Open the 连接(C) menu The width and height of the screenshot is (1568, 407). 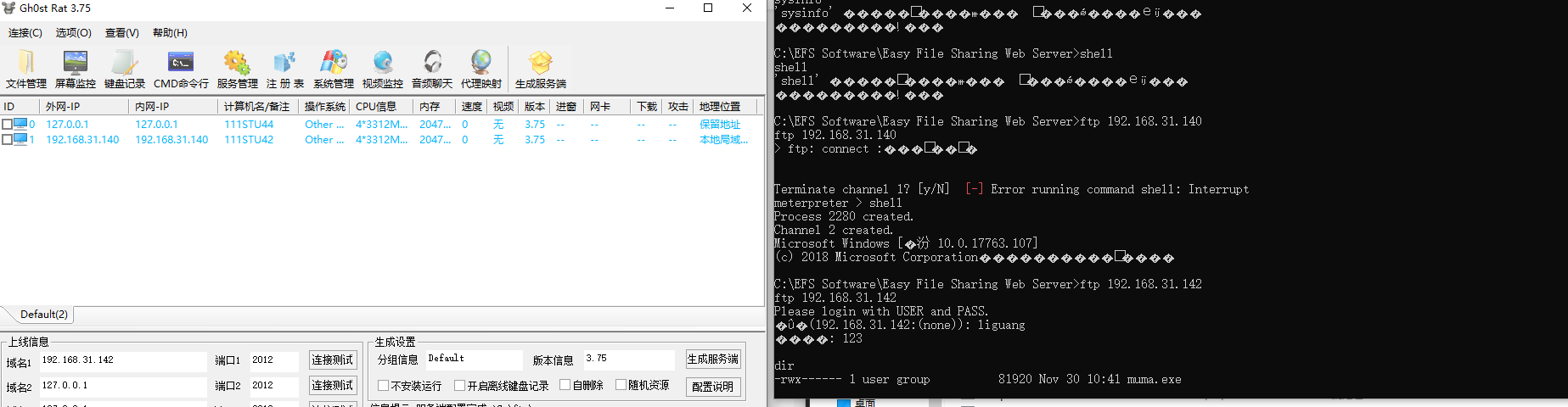tap(25, 32)
